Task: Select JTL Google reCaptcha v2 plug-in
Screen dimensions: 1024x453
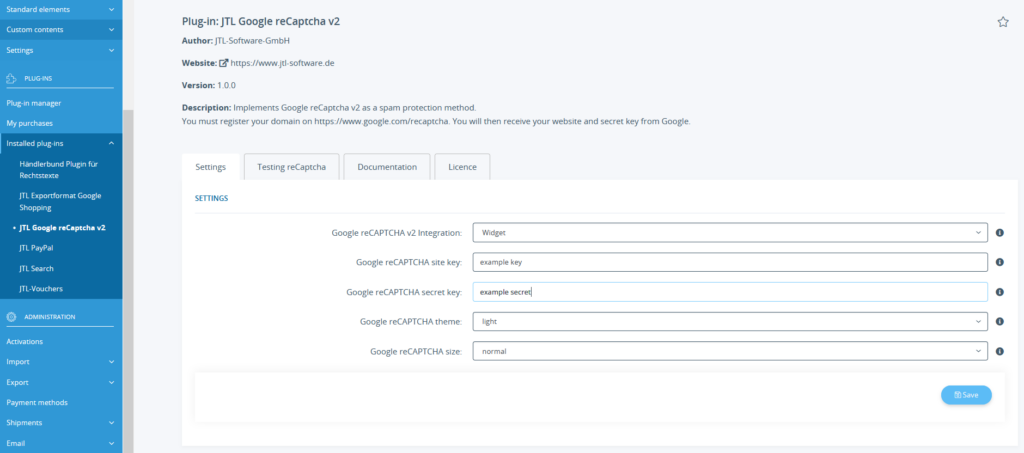Action: (x=61, y=228)
